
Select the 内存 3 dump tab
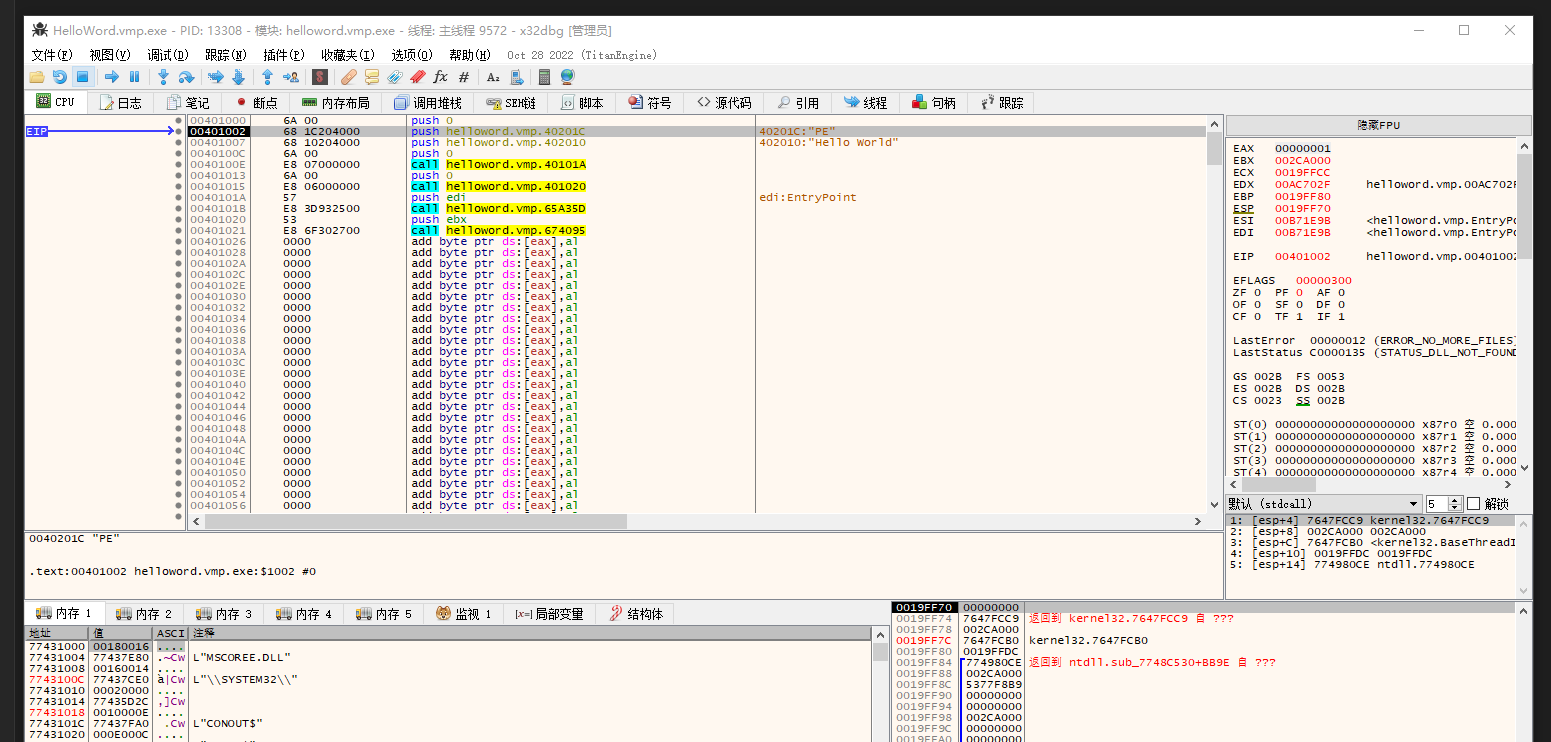coord(224,613)
